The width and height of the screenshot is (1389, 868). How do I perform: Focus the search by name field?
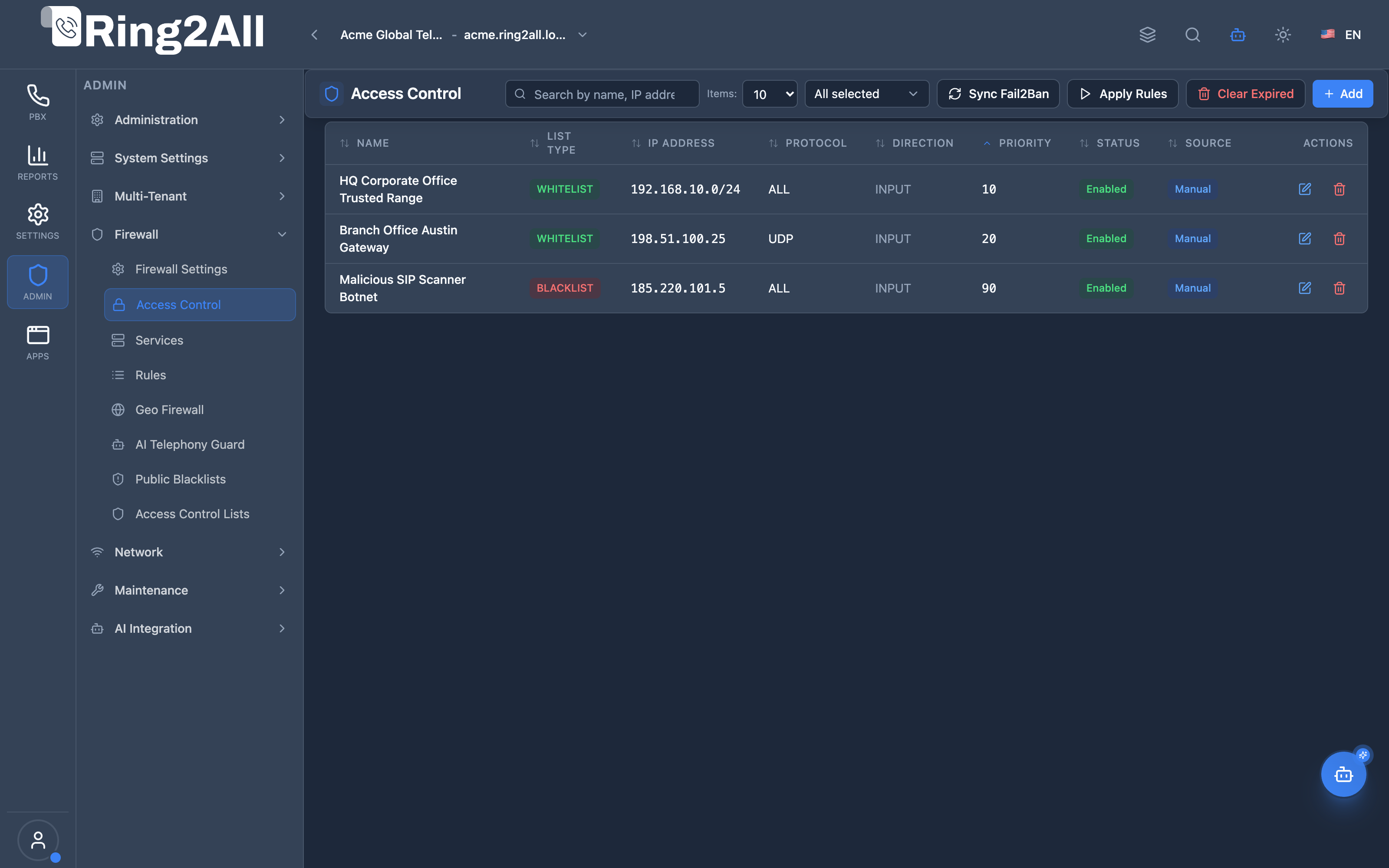(602, 94)
